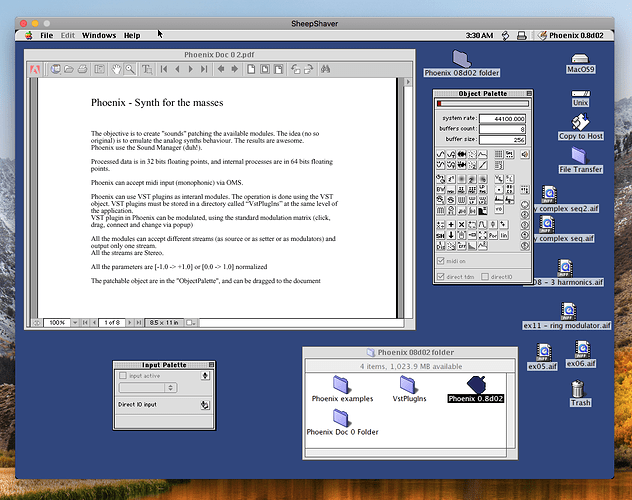Select the Seq sequencer object in Object Palette
The image size is (632, 500).
(x=509, y=154)
